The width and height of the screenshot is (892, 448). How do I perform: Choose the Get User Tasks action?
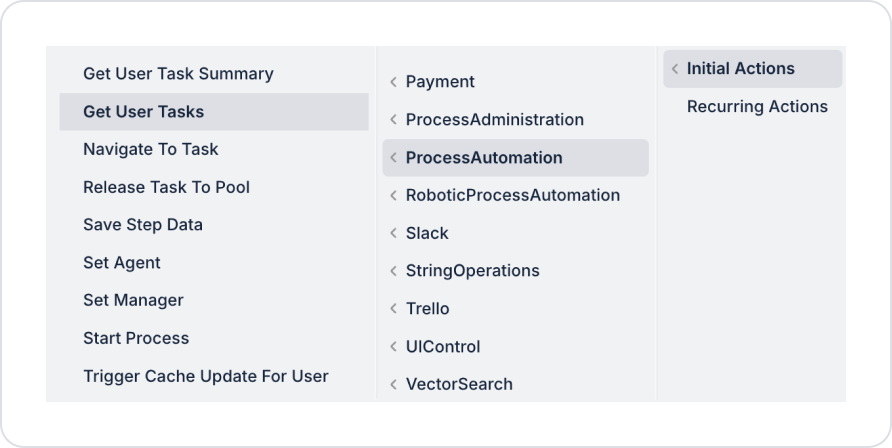click(144, 112)
